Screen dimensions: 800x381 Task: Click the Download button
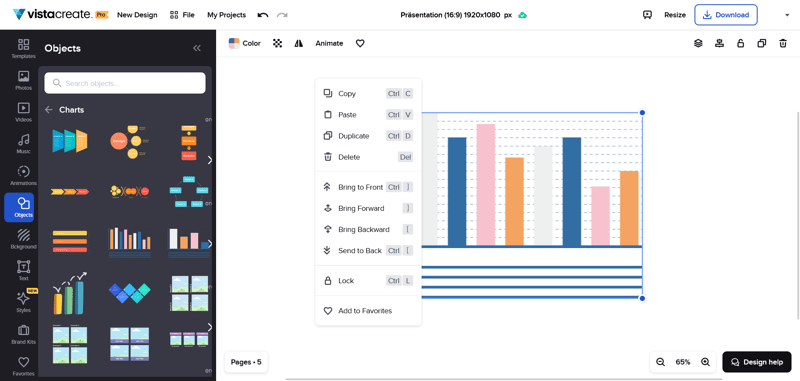tap(726, 15)
